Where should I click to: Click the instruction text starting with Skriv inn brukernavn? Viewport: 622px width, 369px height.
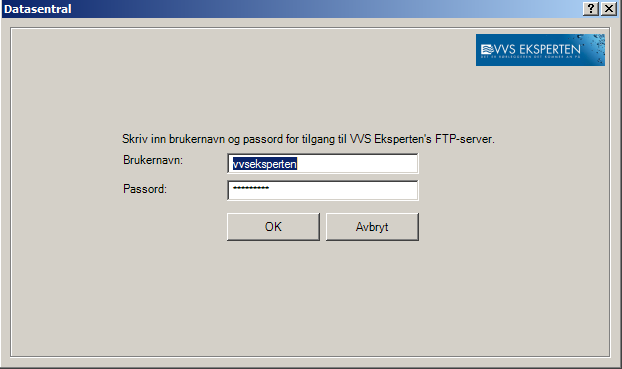tap(308, 139)
